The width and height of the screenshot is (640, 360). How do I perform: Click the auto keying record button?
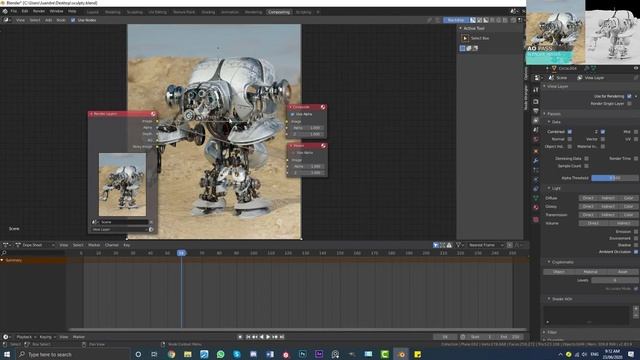(240, 337)
